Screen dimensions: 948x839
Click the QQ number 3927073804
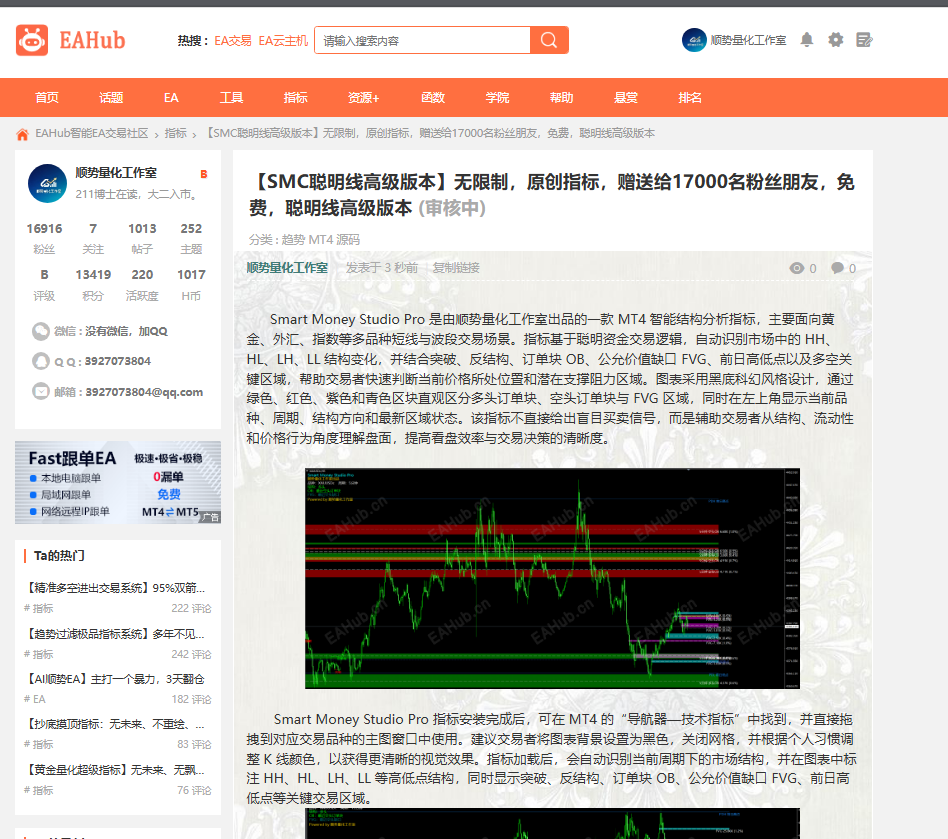click(118, 361)
